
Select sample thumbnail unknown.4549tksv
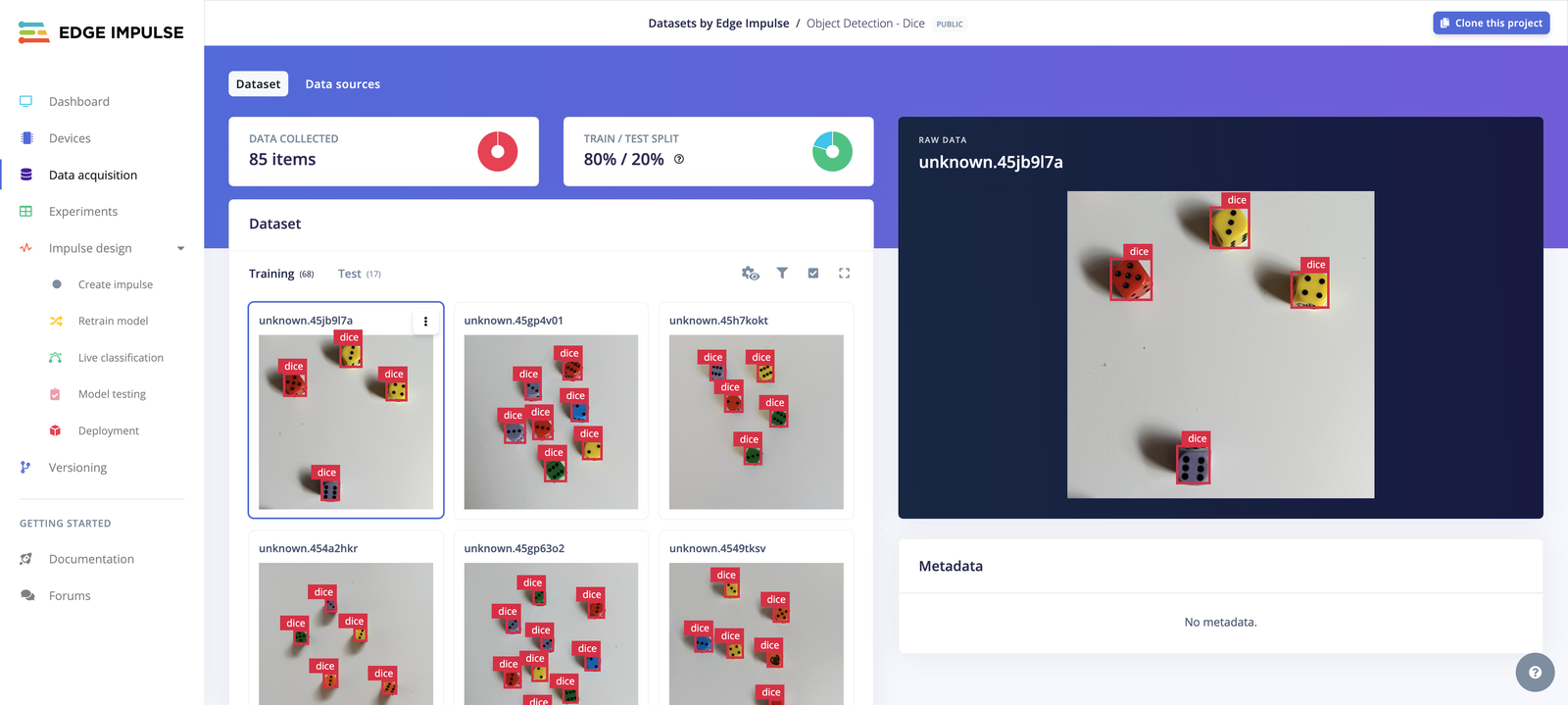pos(756,633)
